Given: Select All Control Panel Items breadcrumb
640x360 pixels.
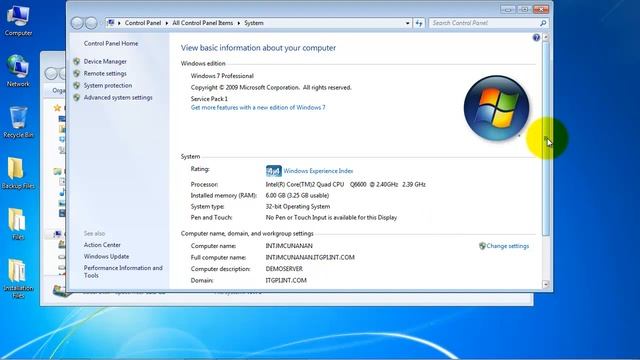Looking at the screenshot, I should pyautogui.click(x=202, y=23).
